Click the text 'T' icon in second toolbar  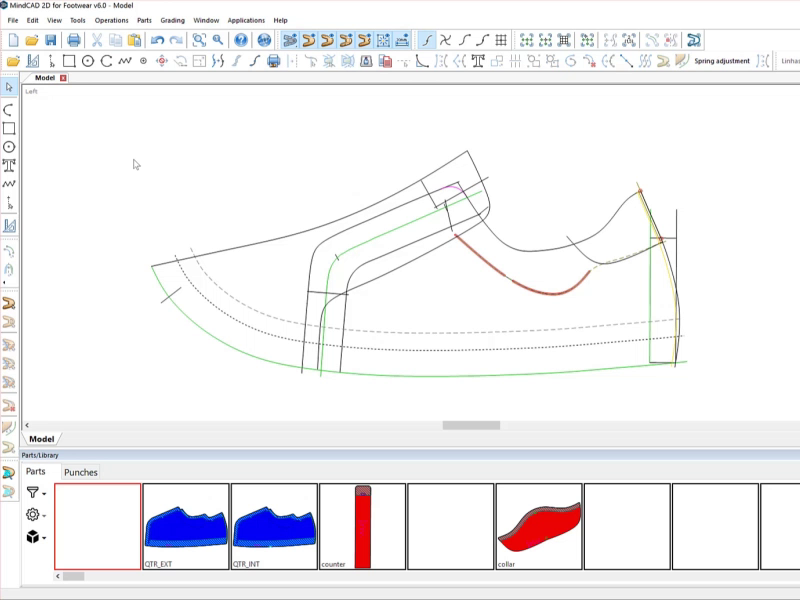(478, 61)
